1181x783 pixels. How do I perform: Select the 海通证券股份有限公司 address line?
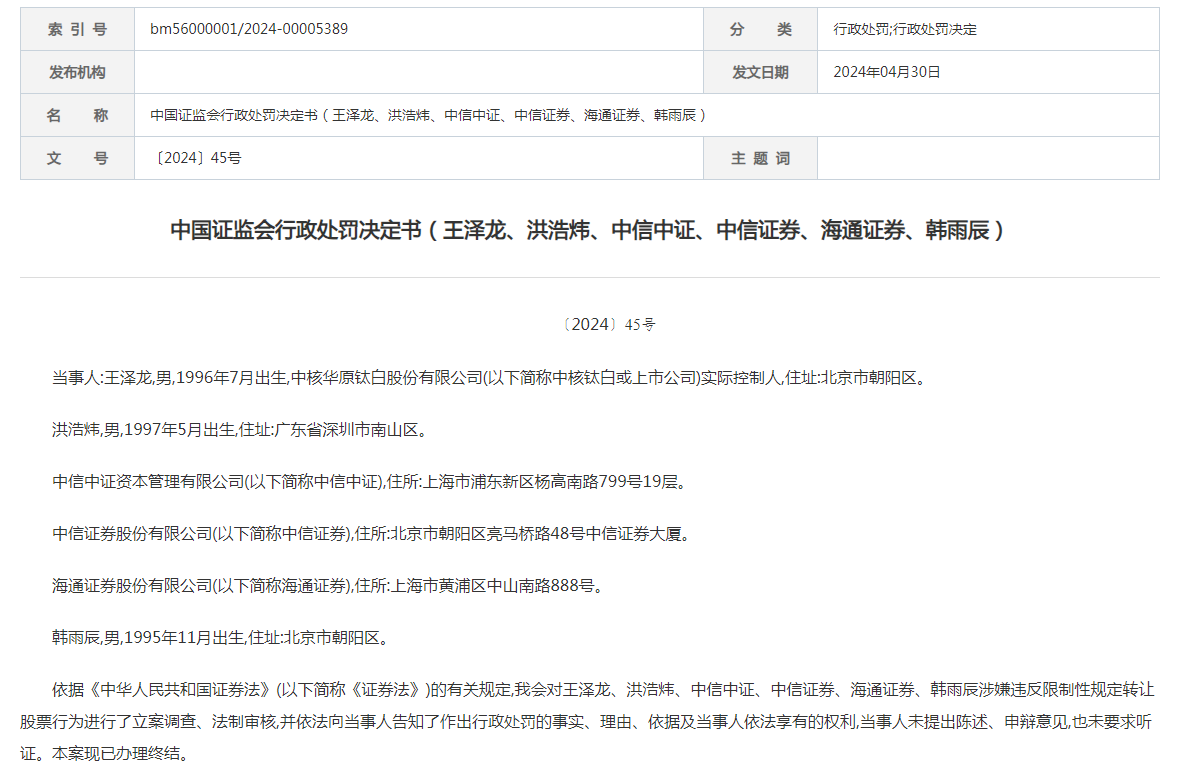(x=328, y=586)
